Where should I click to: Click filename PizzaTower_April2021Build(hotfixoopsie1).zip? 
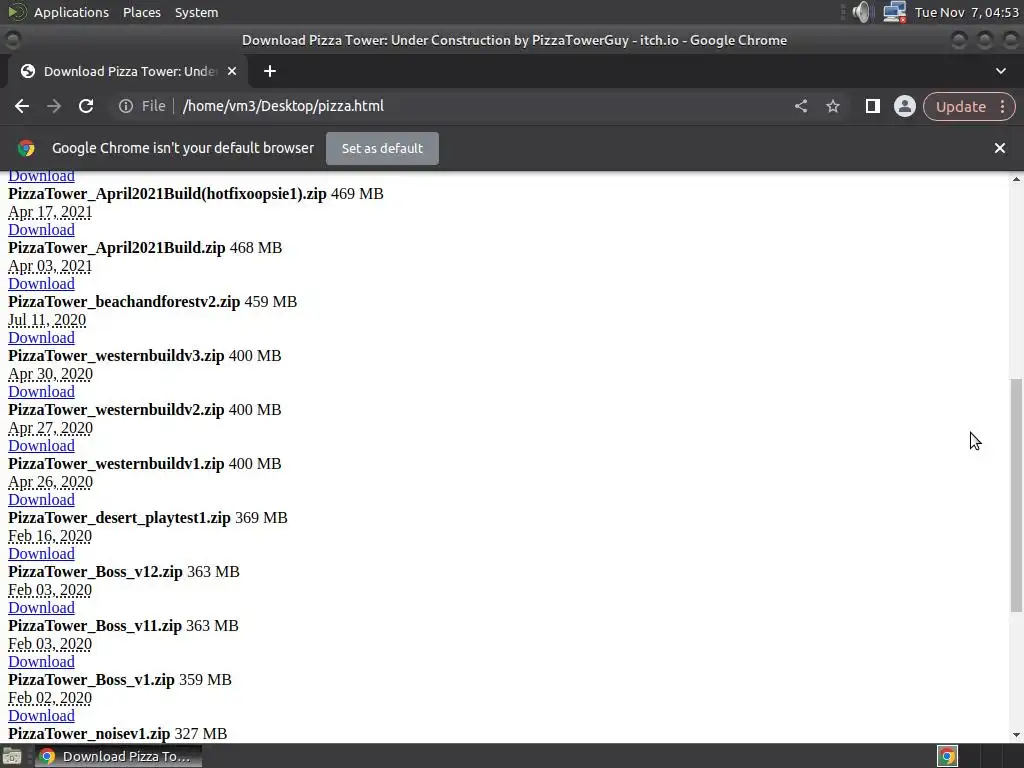click(167, 194)
